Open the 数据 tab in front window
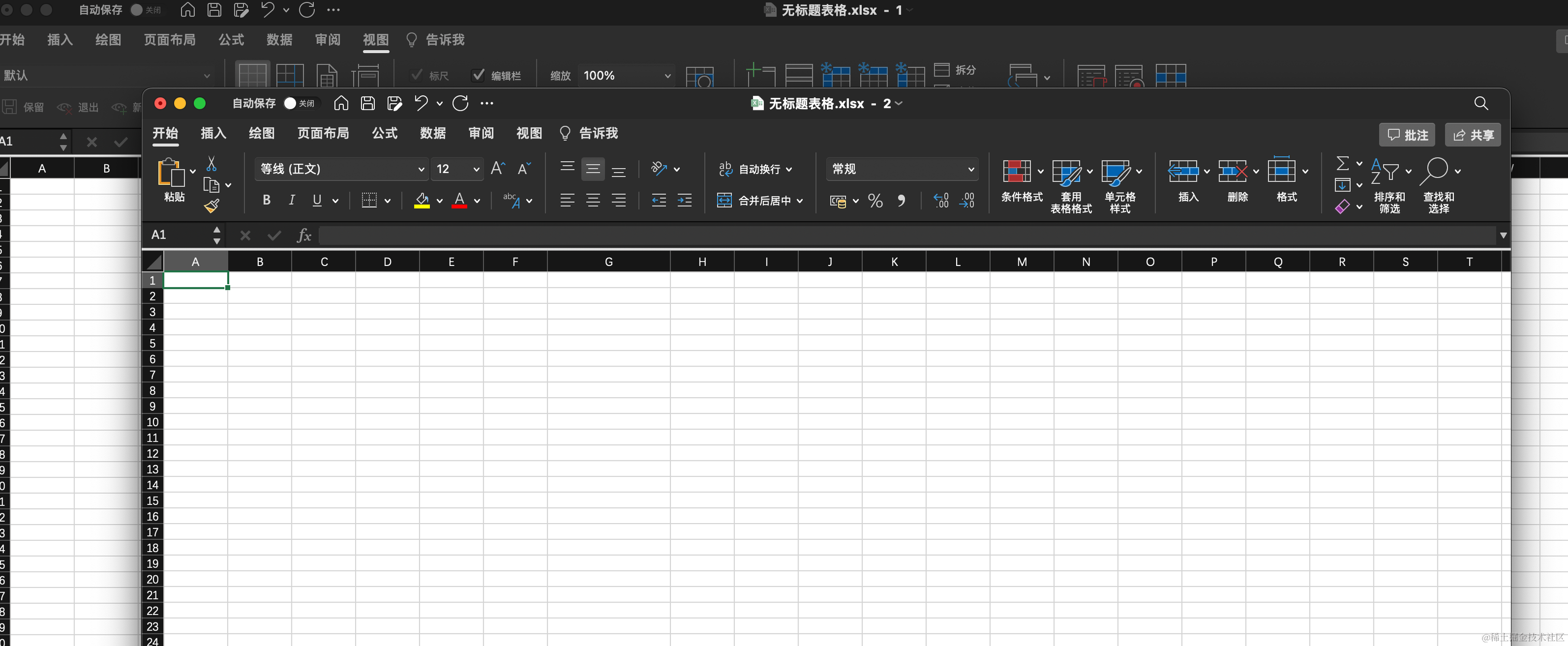Screen dimensions: 1568x646 pyautogui.click(x=433, y=133)
